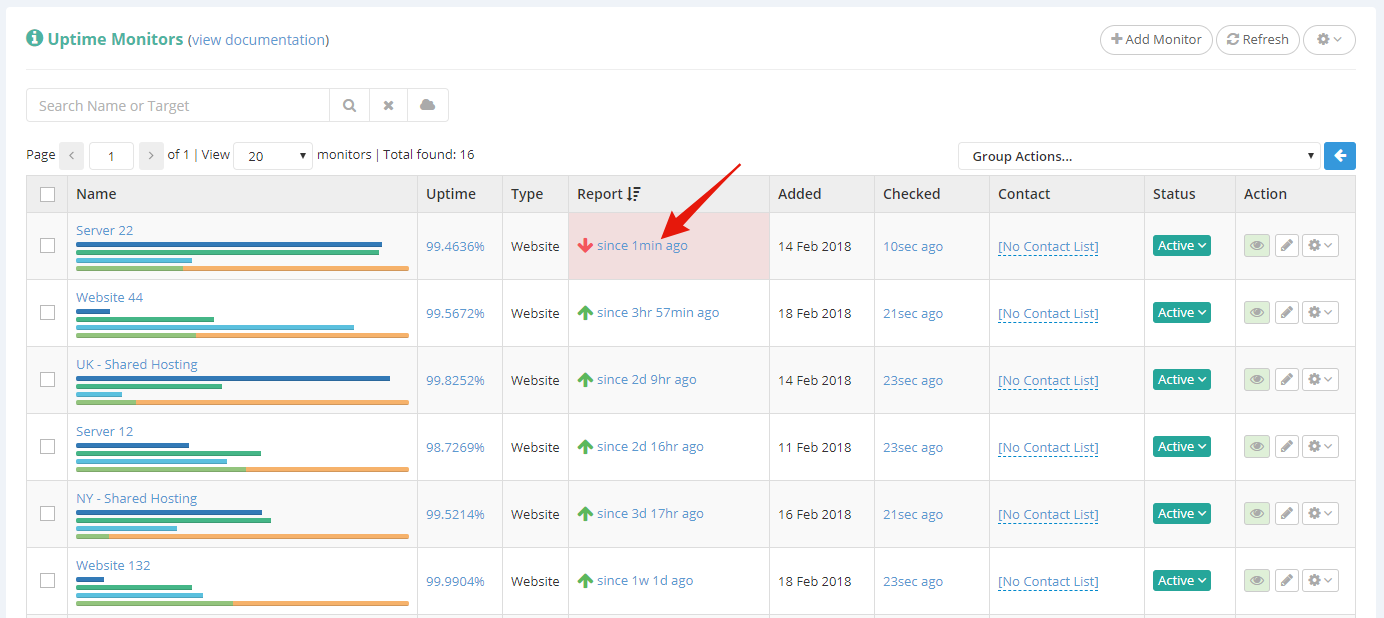The image size is (1384, 618).
Task: Click Website 132 uptime 99.9904%
Action: pyautogui.click(x=455, y=581)
